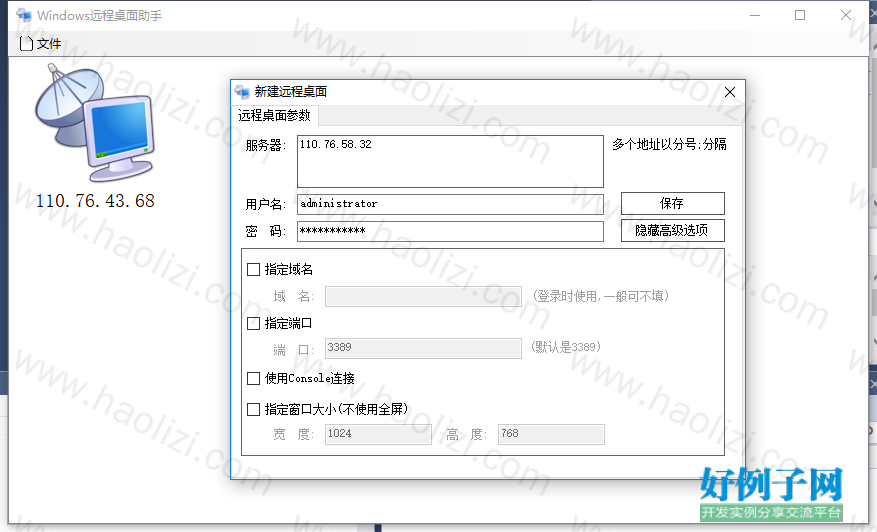Viewport: 877px width, 532px height.
Task: Toggle 使用Console连接 checkbox
Action: [253, 379]
